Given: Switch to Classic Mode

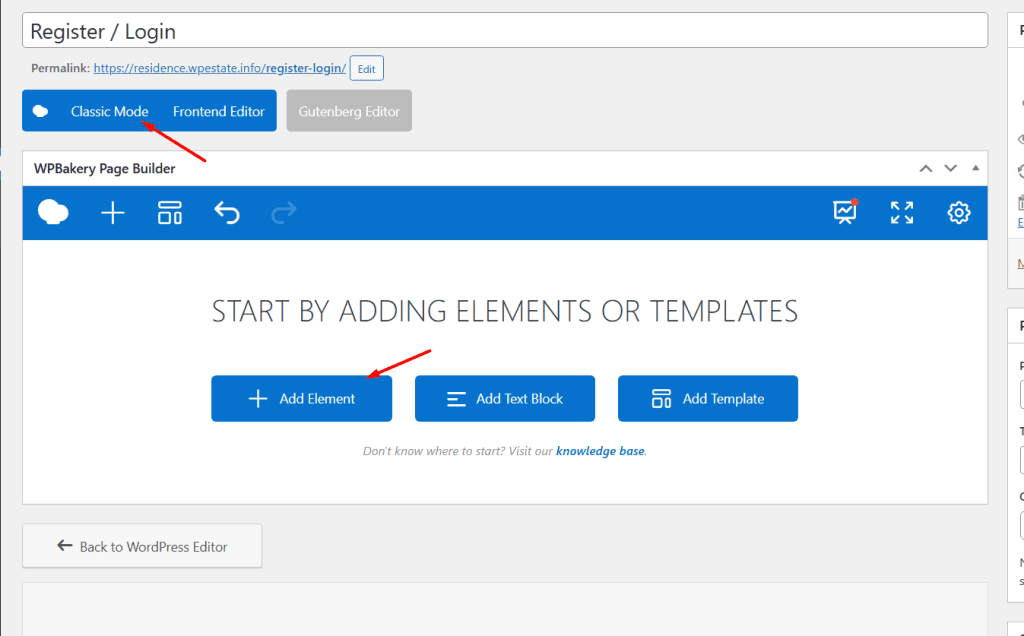Looking at the screenshot, I should (110, 111).
